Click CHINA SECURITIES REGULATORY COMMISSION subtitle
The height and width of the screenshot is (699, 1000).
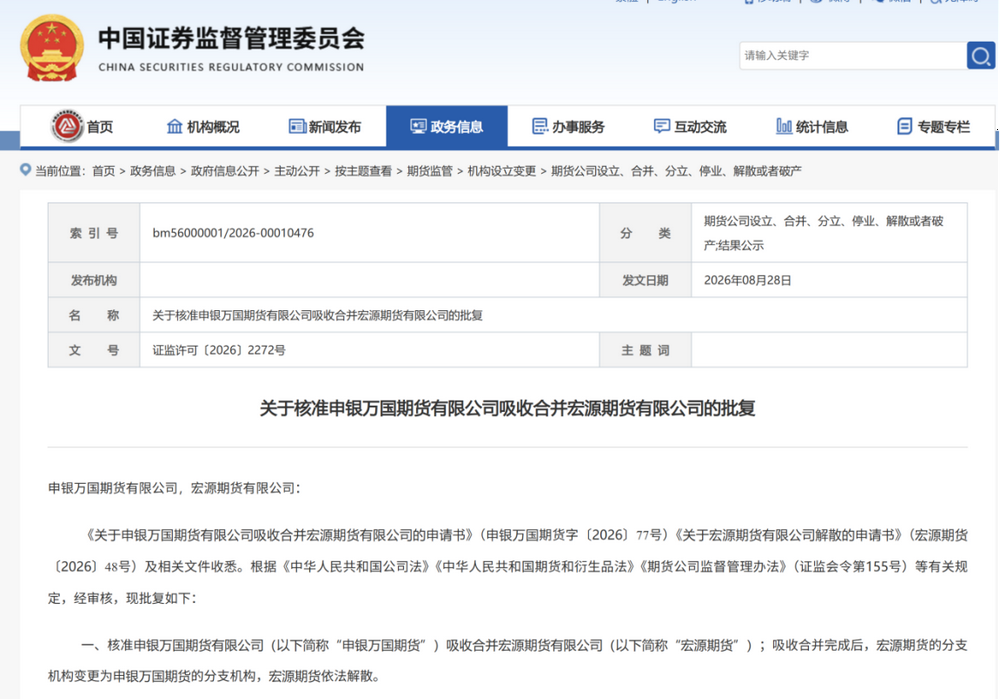[x=231, y=67]
